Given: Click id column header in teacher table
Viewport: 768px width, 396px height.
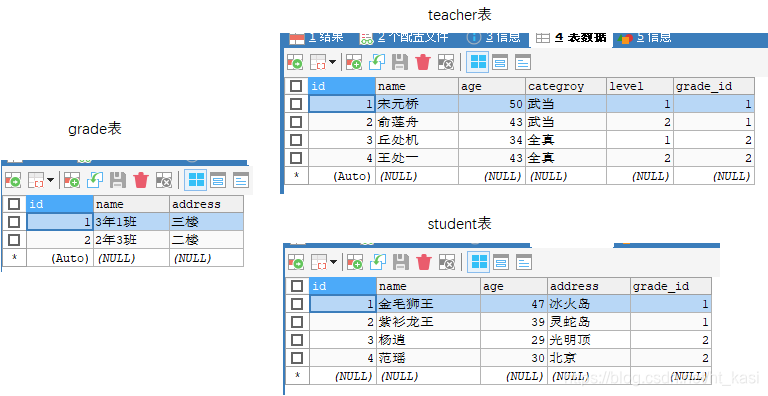Looking at the screenshot, I should (x=342, y=86).
